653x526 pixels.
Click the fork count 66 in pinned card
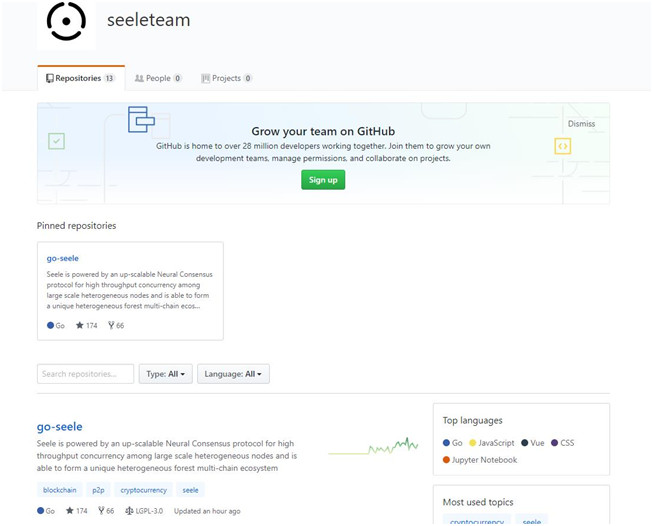116,325
